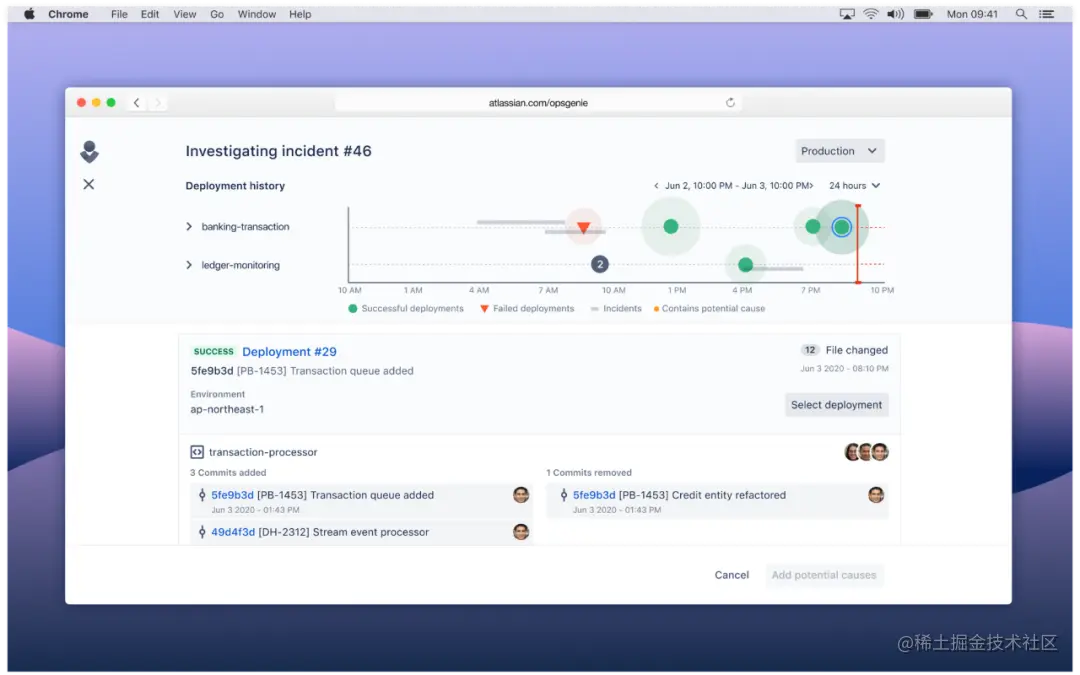Click the author avatar on Stream event processor commit
Image resolution: width=1080 pixels, height=675 pixels.
[x=521, y=532]
